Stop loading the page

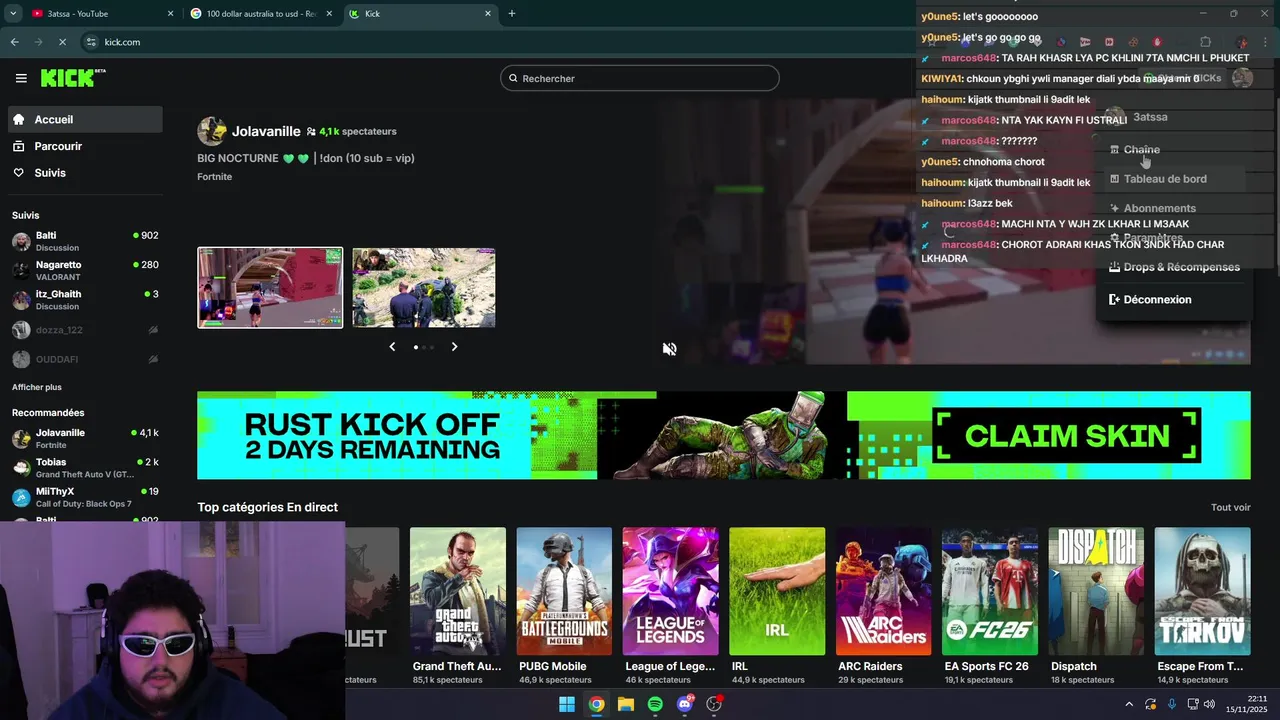[62, 42]
